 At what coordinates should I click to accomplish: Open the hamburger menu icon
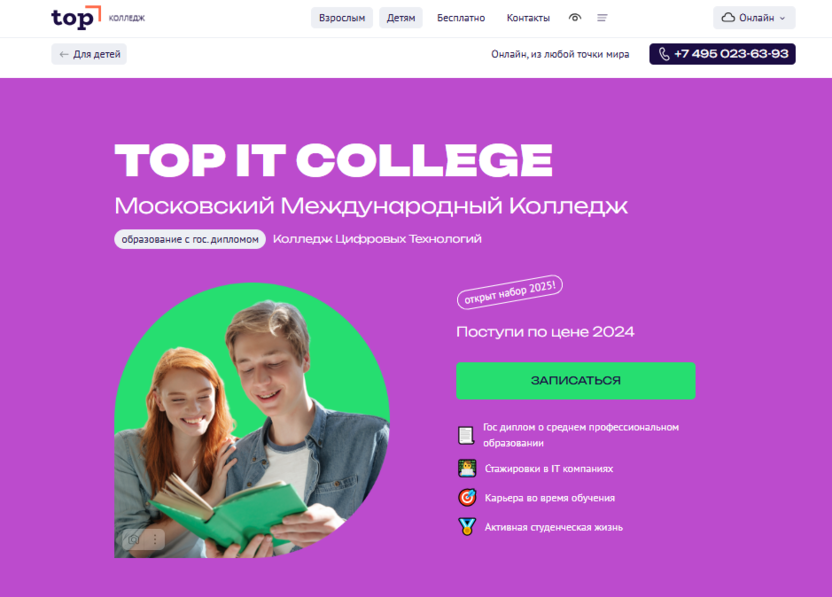coord(602,18)
